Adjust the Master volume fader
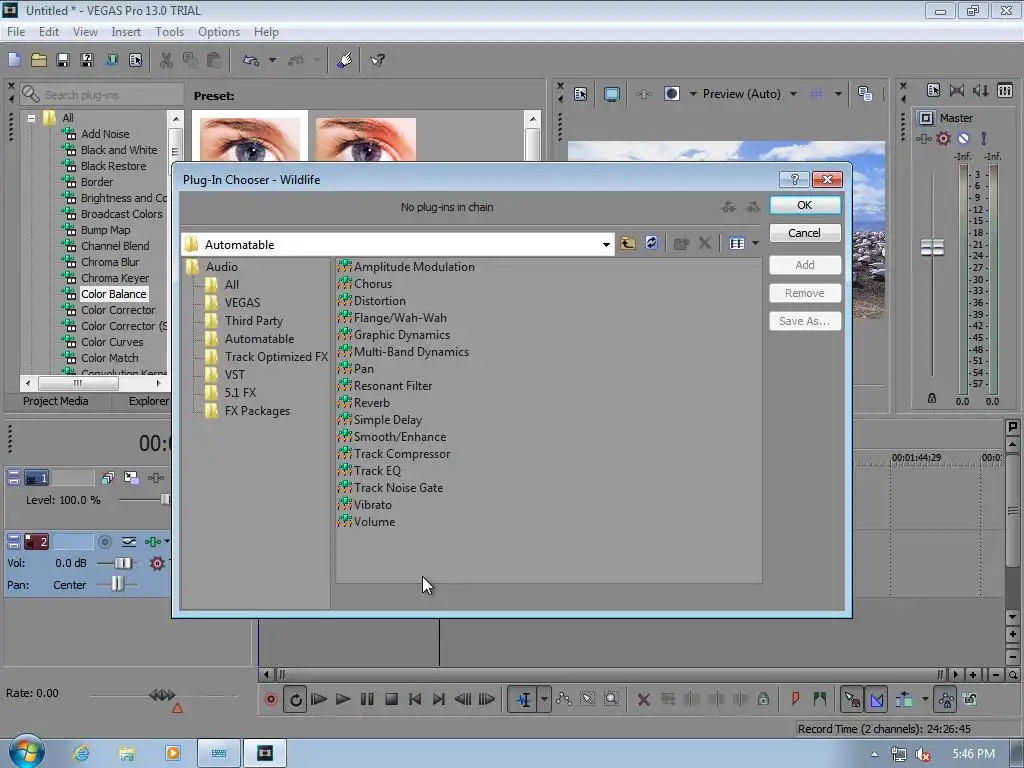1024x768 pixels. pos(932,248)
